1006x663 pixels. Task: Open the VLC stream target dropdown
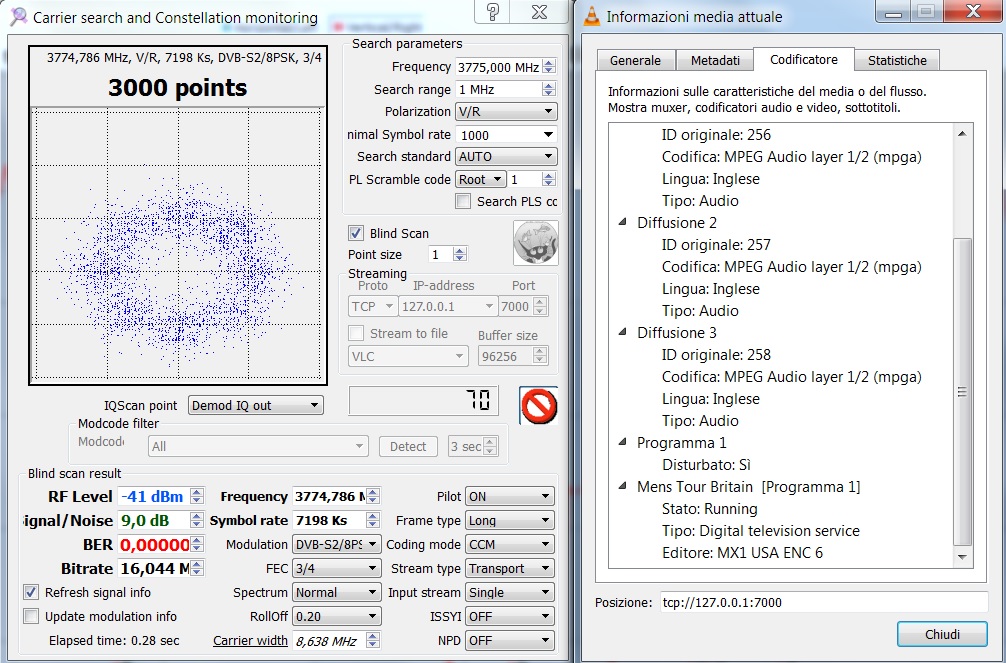coord(408,356)
